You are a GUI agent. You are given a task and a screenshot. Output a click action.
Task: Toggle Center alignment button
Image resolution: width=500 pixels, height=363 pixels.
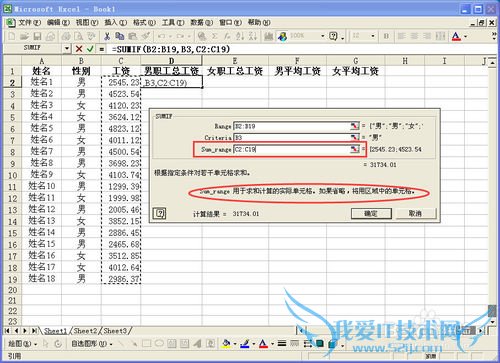(x=414, y=36)
